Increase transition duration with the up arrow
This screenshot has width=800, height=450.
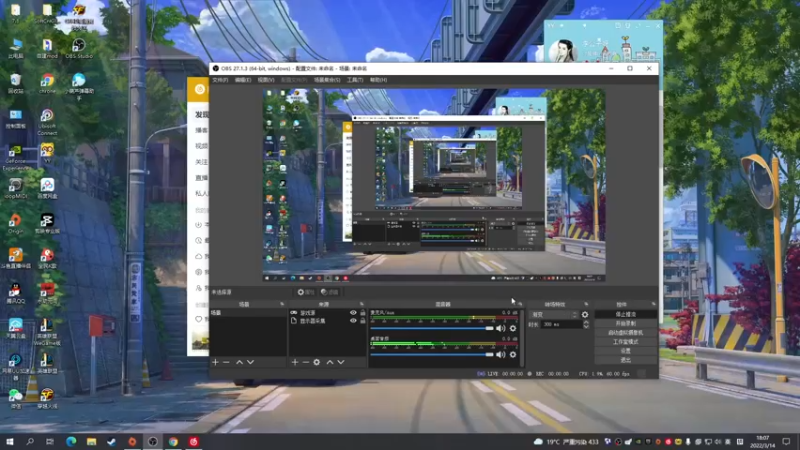pos(586,322)
